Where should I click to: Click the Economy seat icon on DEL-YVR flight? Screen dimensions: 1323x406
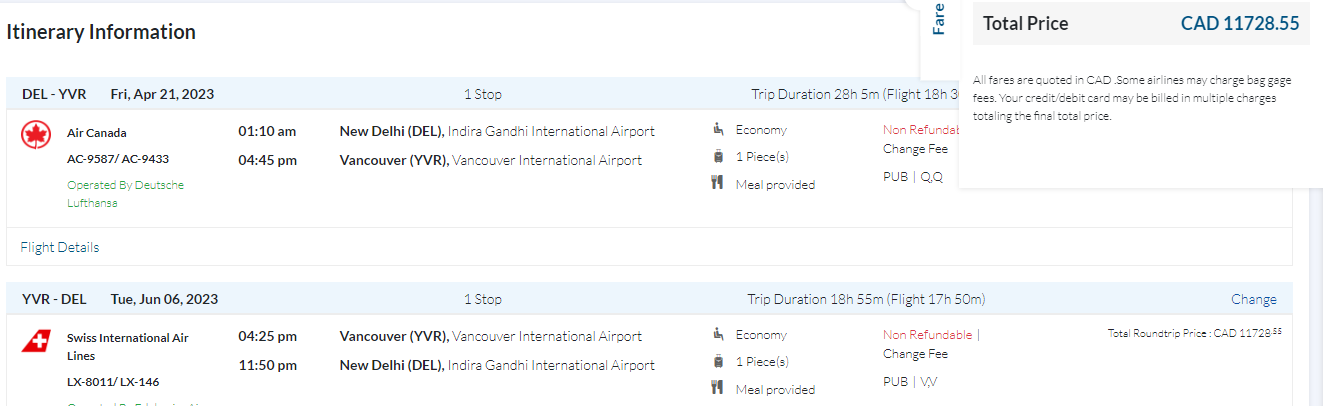point(718,129)
